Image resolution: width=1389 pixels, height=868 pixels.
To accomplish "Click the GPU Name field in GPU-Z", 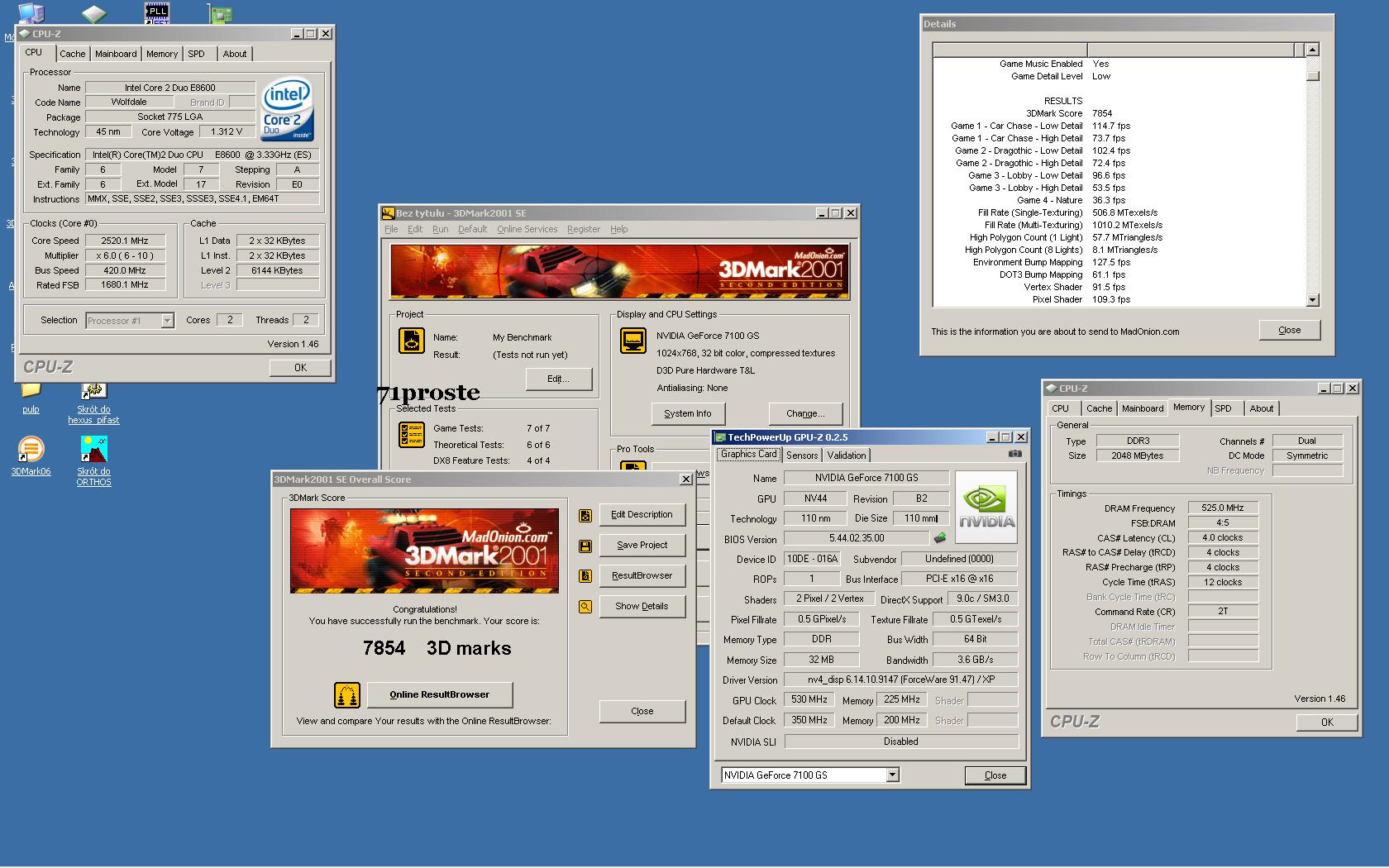I will (x=866, y=478).
